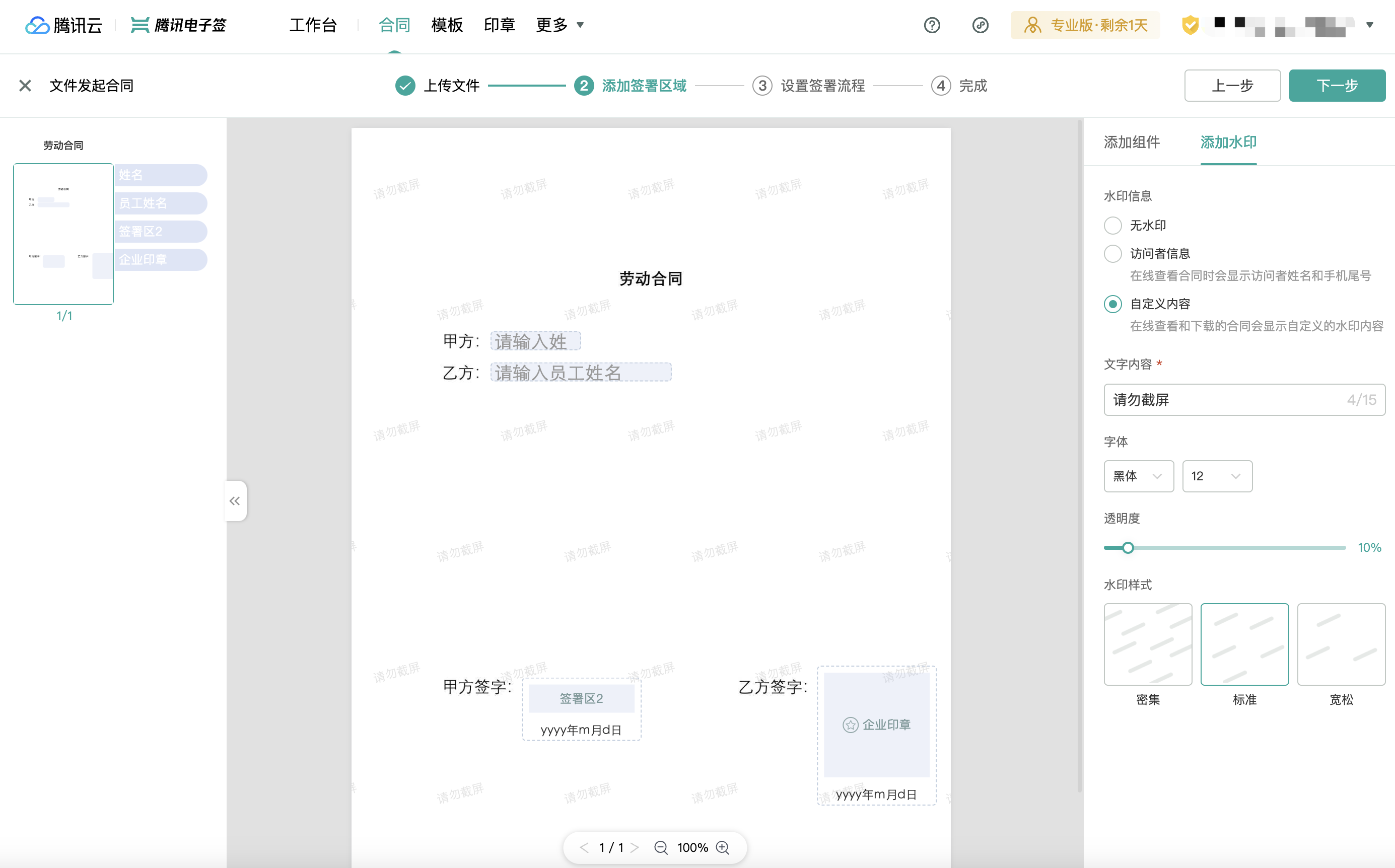Image resolution: width=1395 pixels, height=868 pixels.
Task: Zoom in with the plus magnifier
Action: coord(723,847)
